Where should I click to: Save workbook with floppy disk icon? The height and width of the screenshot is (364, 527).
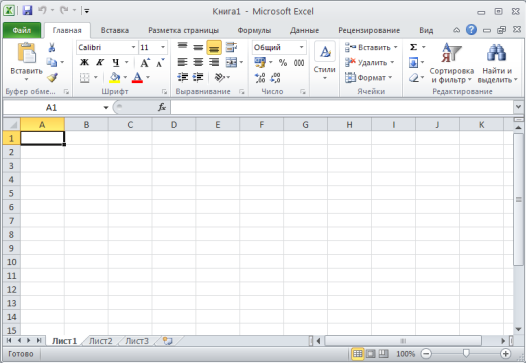(x=27, y=10)
